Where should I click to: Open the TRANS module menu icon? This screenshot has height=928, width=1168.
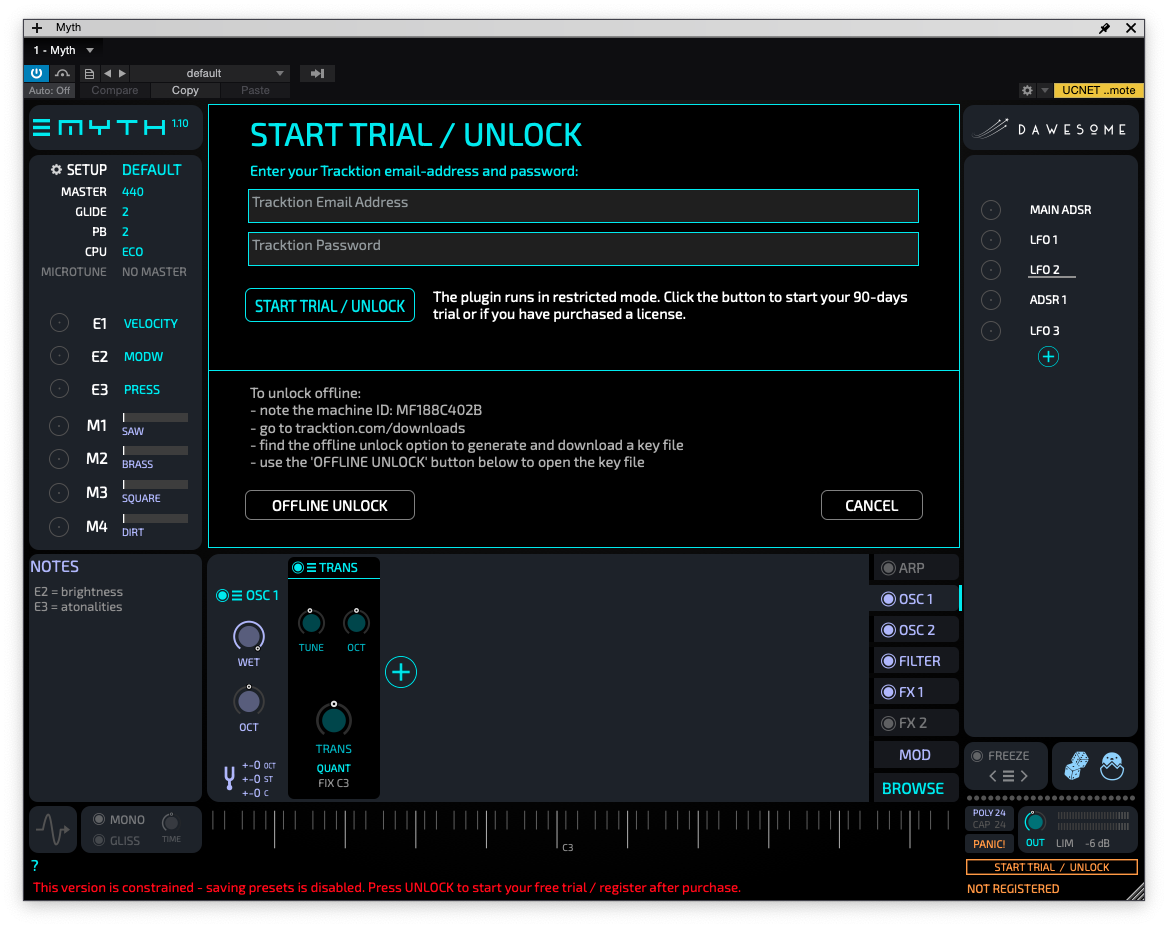click(311, 568)
